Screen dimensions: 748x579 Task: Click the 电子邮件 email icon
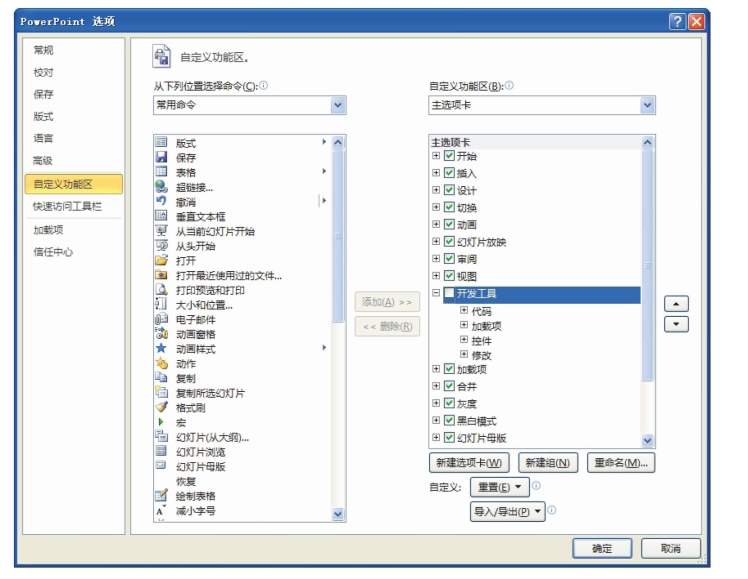coord(162,319)
